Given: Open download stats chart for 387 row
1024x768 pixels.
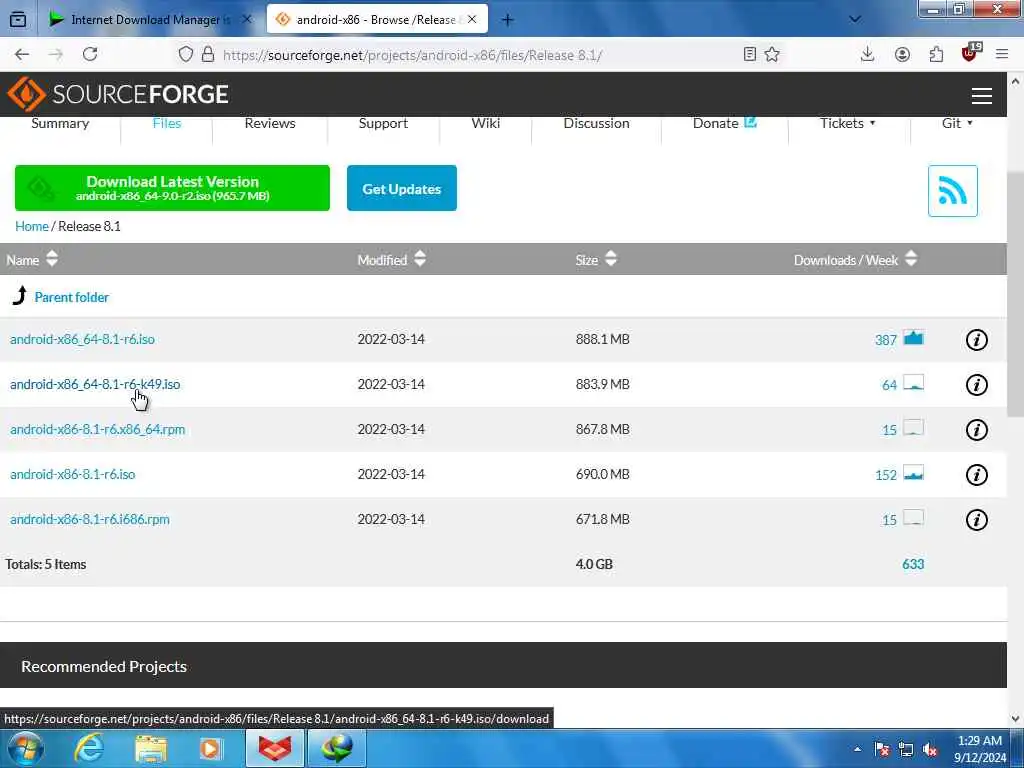Looking at the screenshot, I should pyautogui.click(x=913, y=338).
